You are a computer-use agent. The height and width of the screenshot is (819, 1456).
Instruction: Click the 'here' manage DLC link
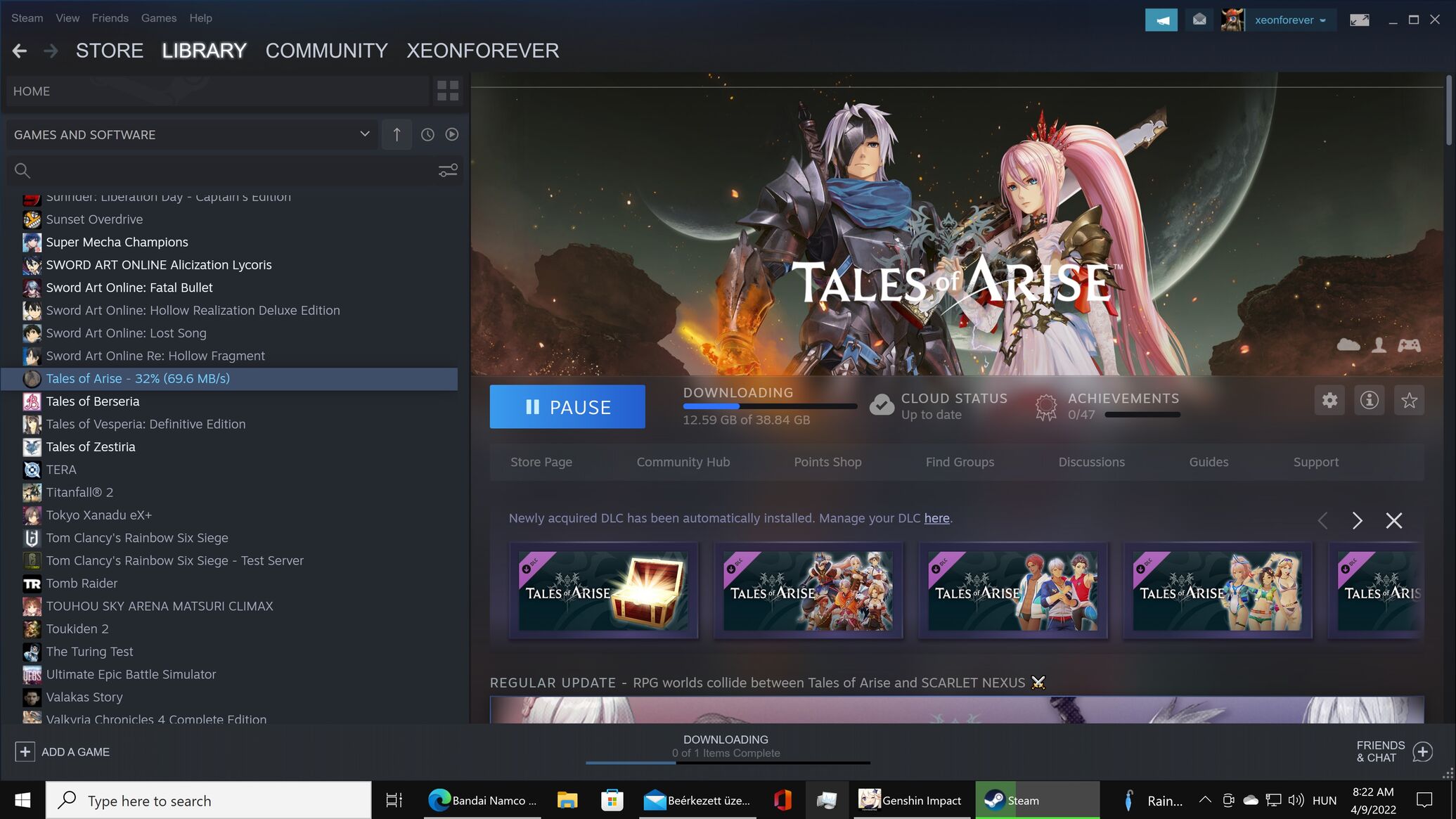[x=936, y=518]
